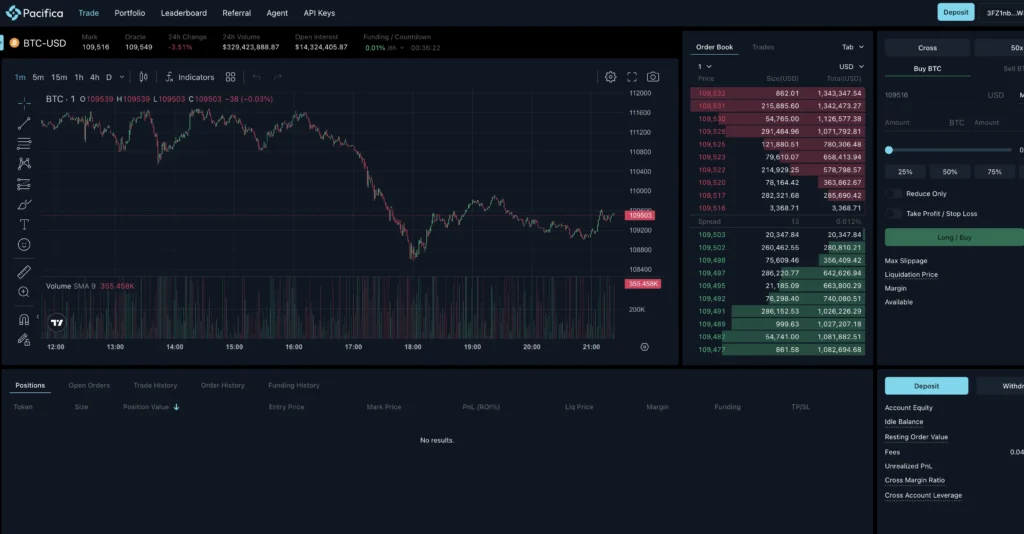Take a chart snapshot with camera icon
The image size is (1024, 534).
click(653, 77)
